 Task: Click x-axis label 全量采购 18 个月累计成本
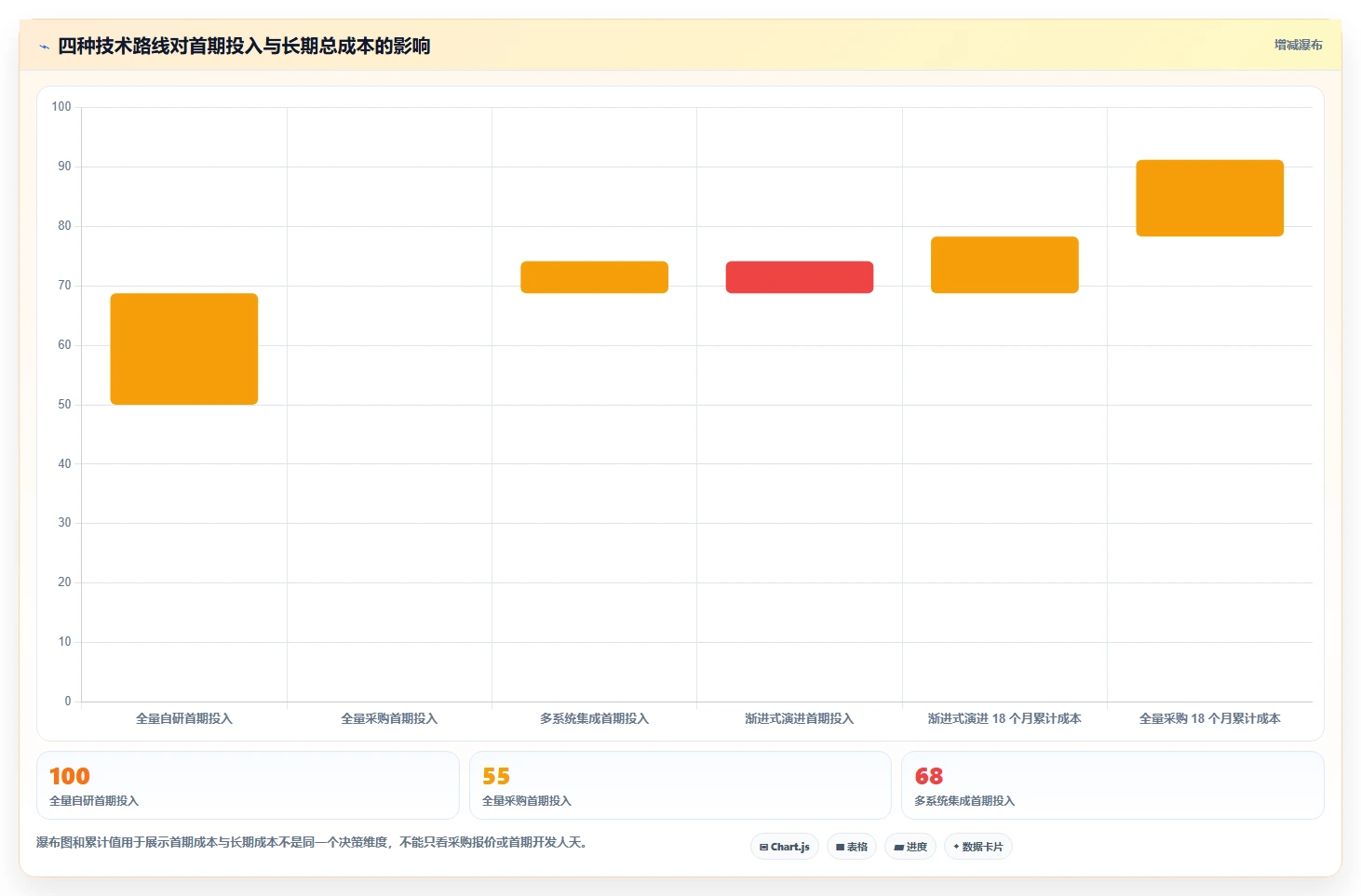tap(1210, 718)
